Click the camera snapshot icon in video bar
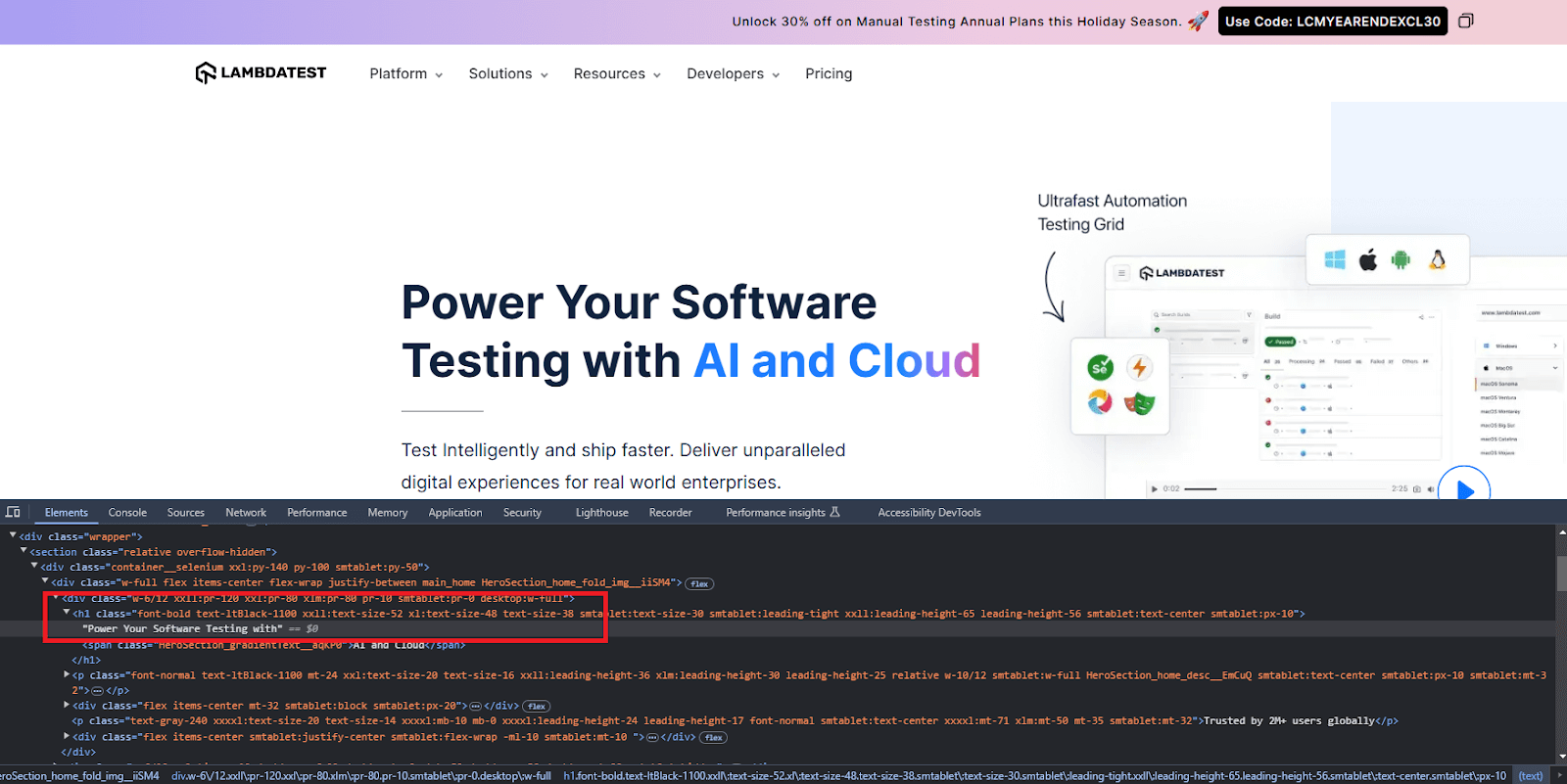The image size is (1567, 784). 1417,488
